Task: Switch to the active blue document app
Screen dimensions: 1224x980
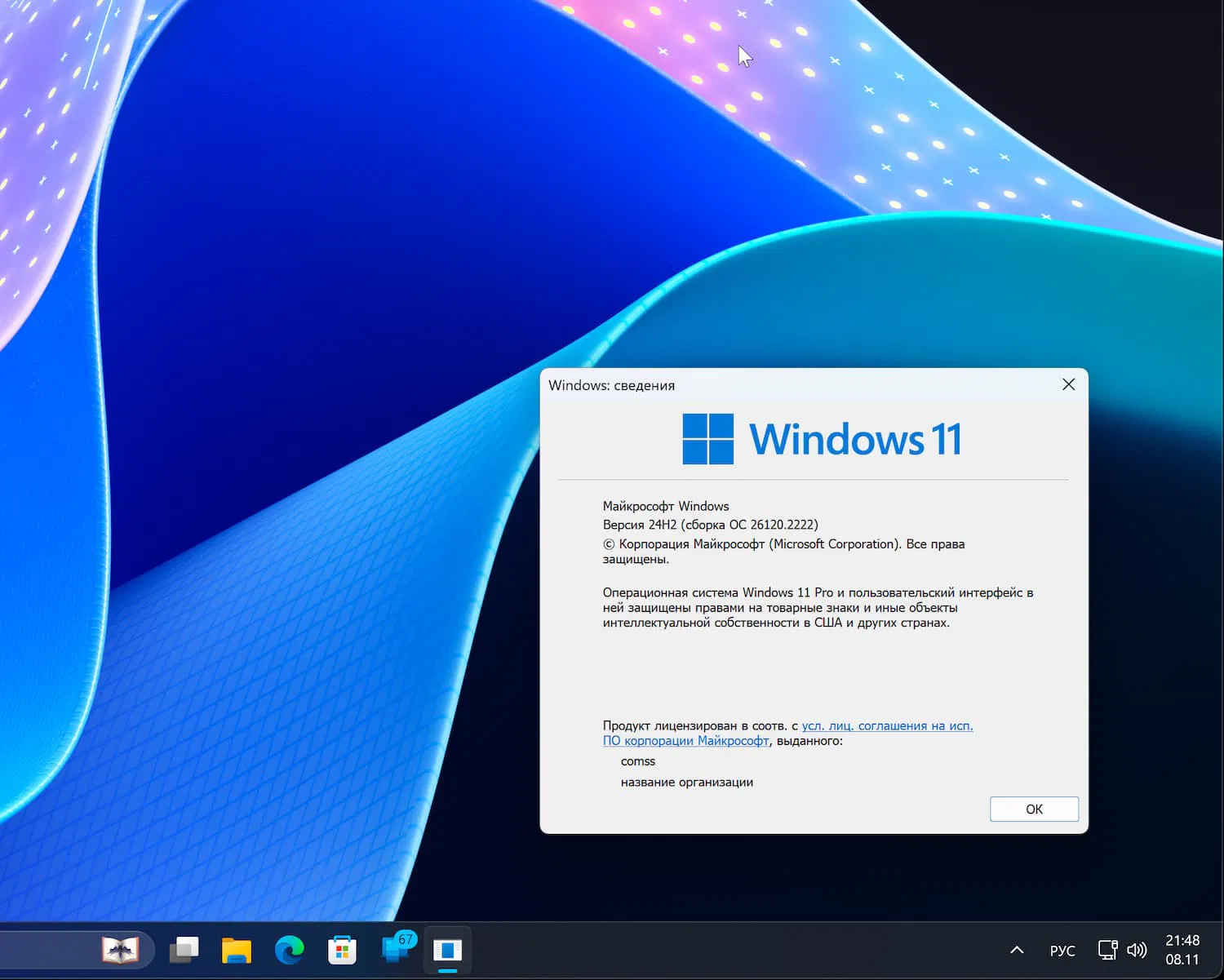Action: click(448, 950)
